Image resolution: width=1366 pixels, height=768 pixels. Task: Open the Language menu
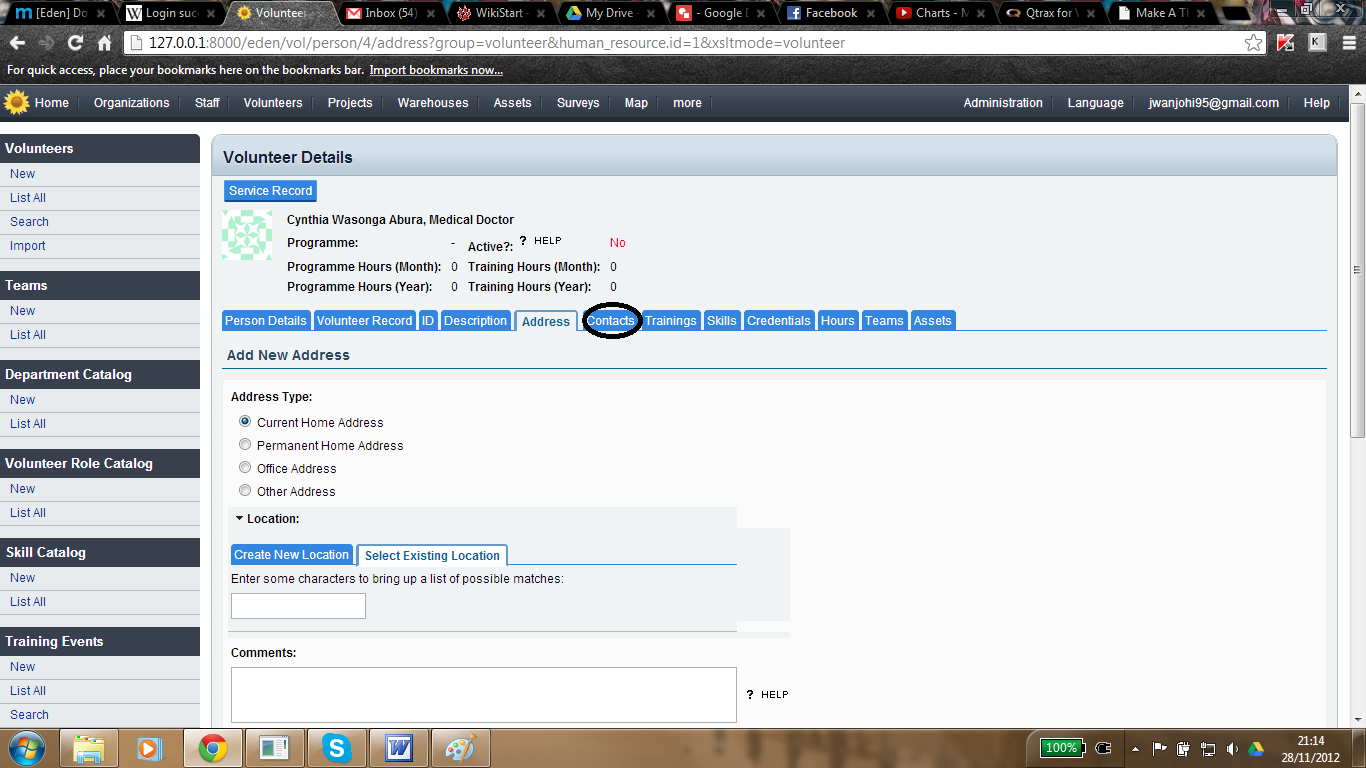pyautogui.click(x=1095, y=103)
